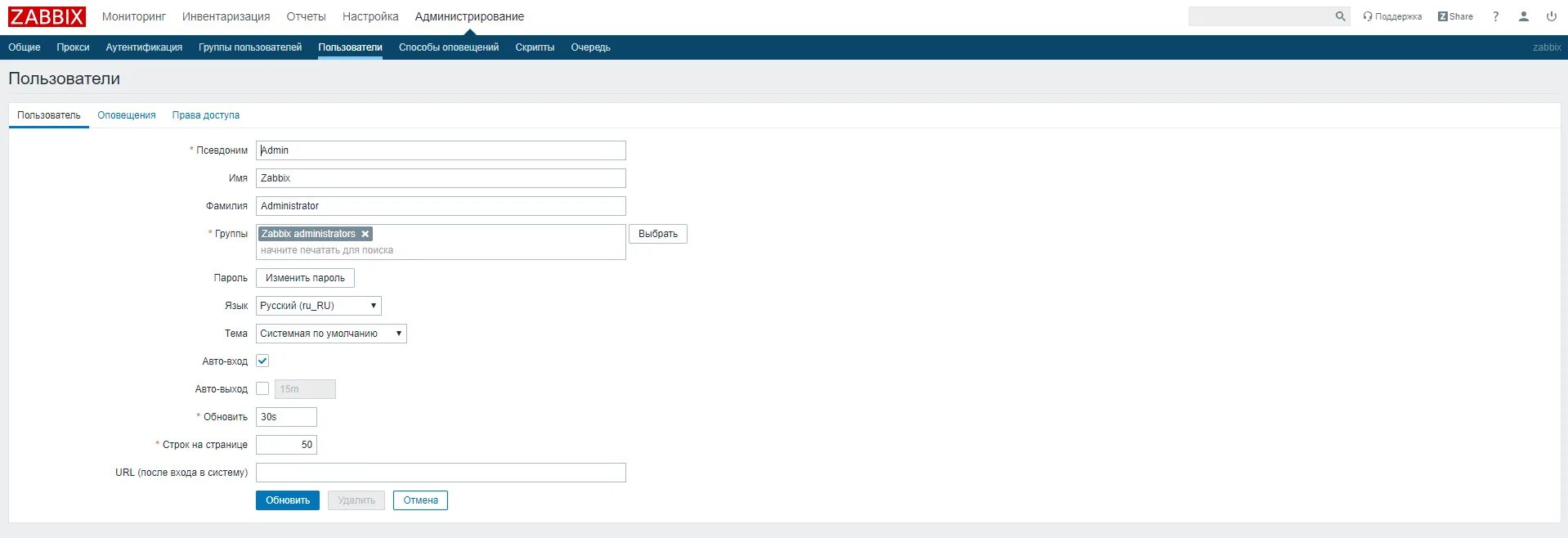Focus the URL after login field
The width and height of the screenshot is (1568, 538).
(441, 473)
